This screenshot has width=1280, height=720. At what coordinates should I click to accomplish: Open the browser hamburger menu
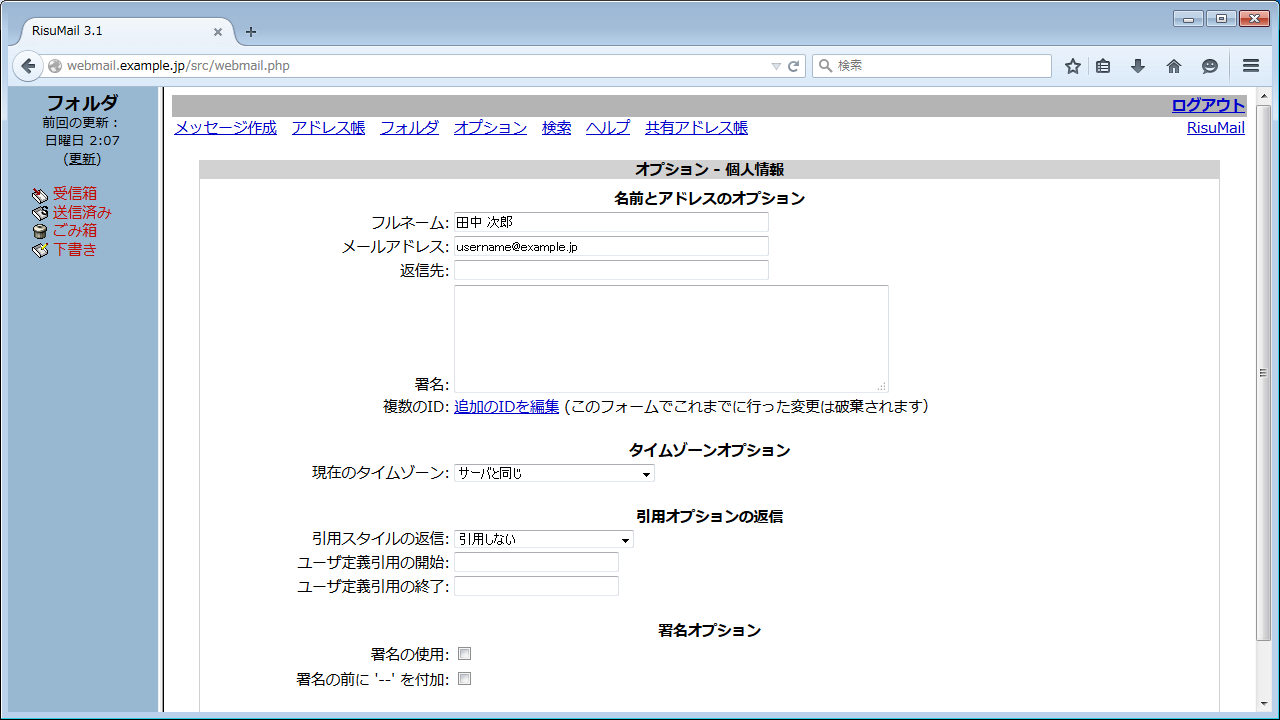pyautogui.click(x=1251, y=66)
